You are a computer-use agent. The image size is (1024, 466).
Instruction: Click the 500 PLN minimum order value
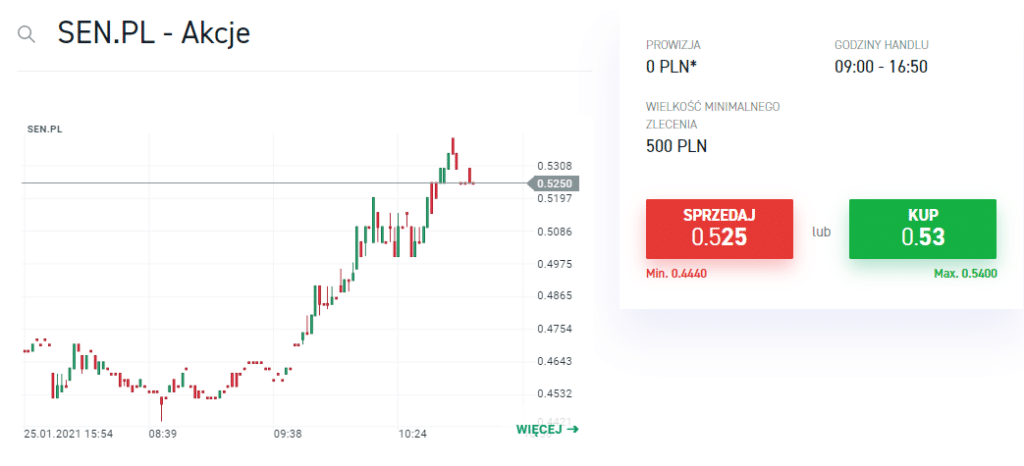coord(677,146)
